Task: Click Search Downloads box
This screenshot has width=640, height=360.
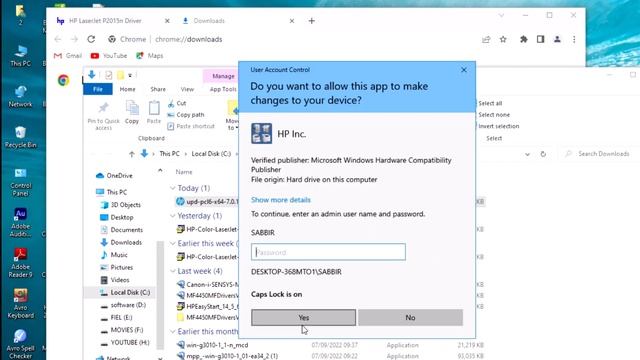Action: 599,154
